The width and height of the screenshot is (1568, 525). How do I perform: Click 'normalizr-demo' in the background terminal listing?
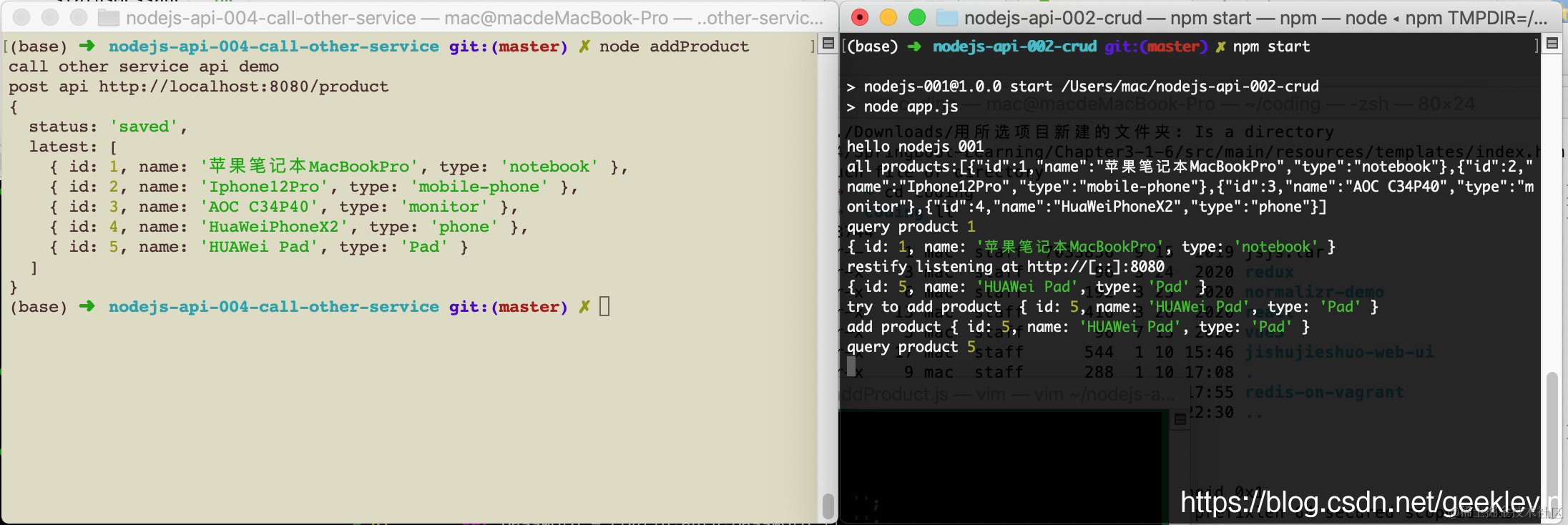pyautogui.click(x=1314, y=292)
